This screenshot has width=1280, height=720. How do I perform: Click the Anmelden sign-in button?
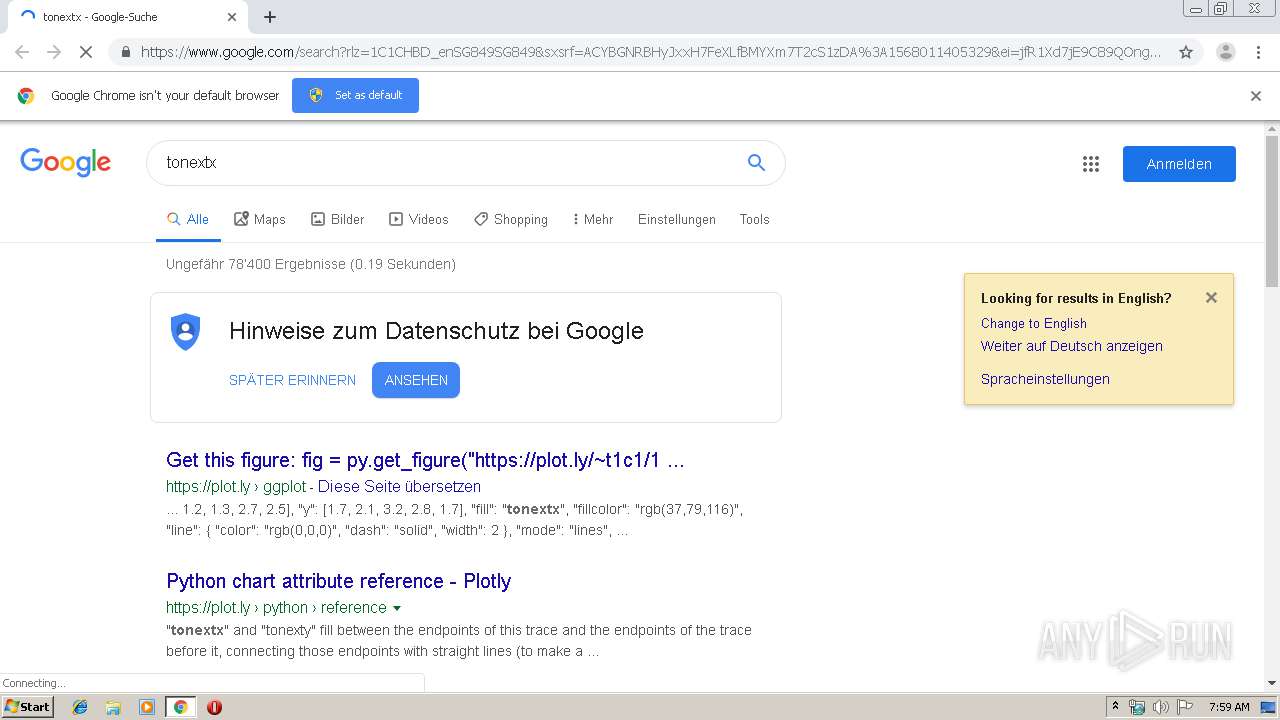click(1179, 164)
